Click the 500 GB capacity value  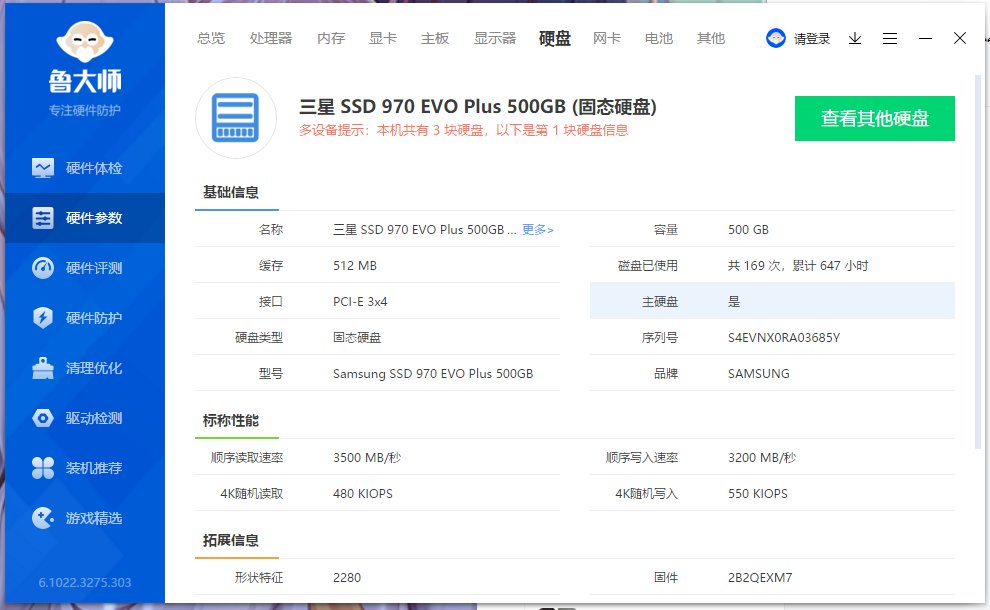[748, 230]
